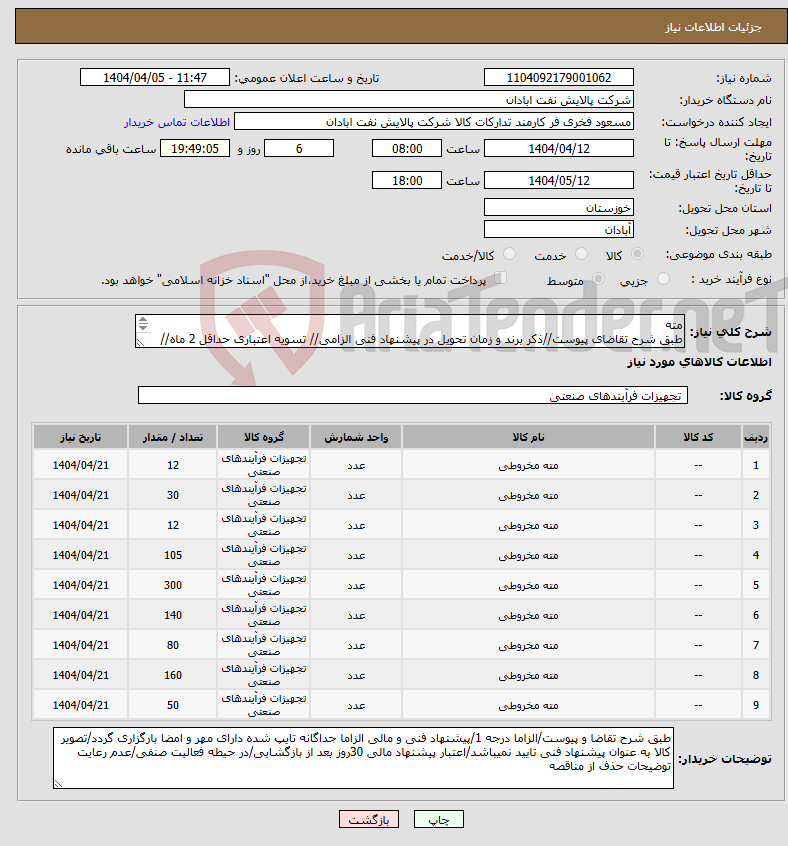
Task: Click the تاریخ نیاز column header
Action: tap(80, 437)
